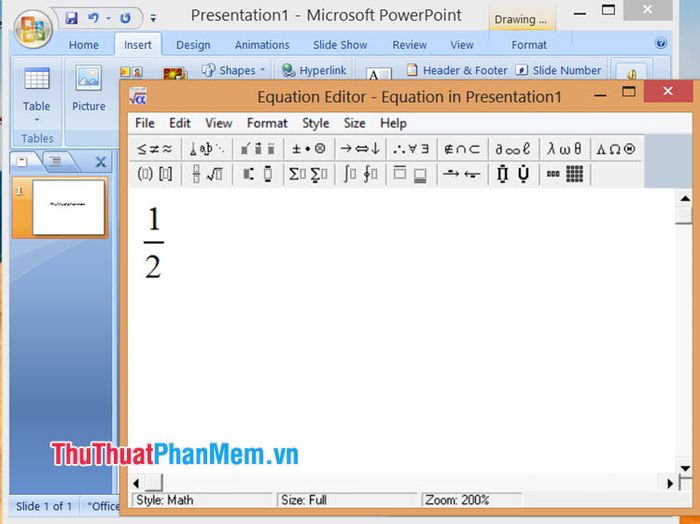This screenshot has width=700, height=524.
Task: Click the fraction numerator 1
Action: click(x=154, y=219)
